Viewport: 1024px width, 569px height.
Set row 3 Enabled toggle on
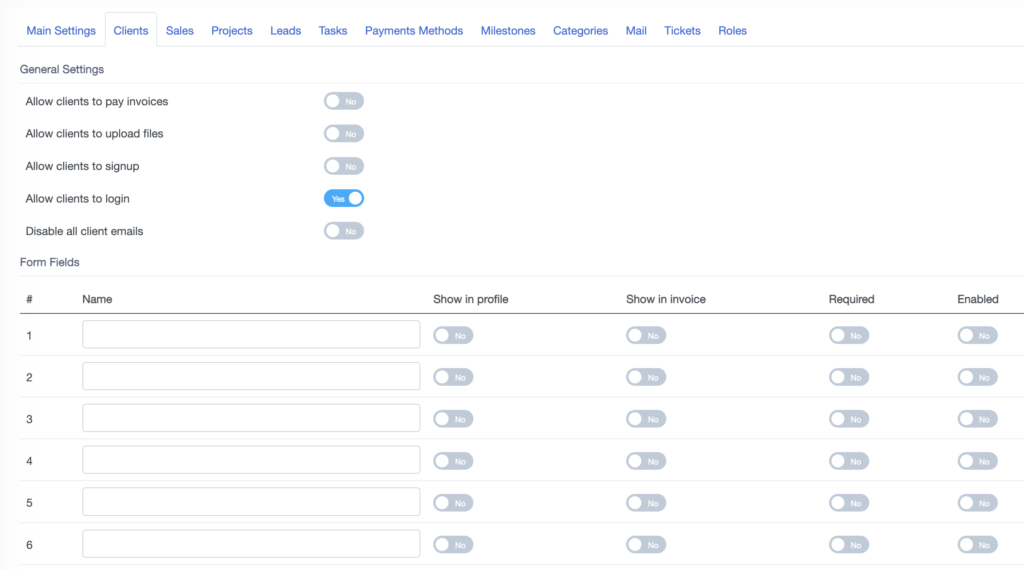pos(978,419)
